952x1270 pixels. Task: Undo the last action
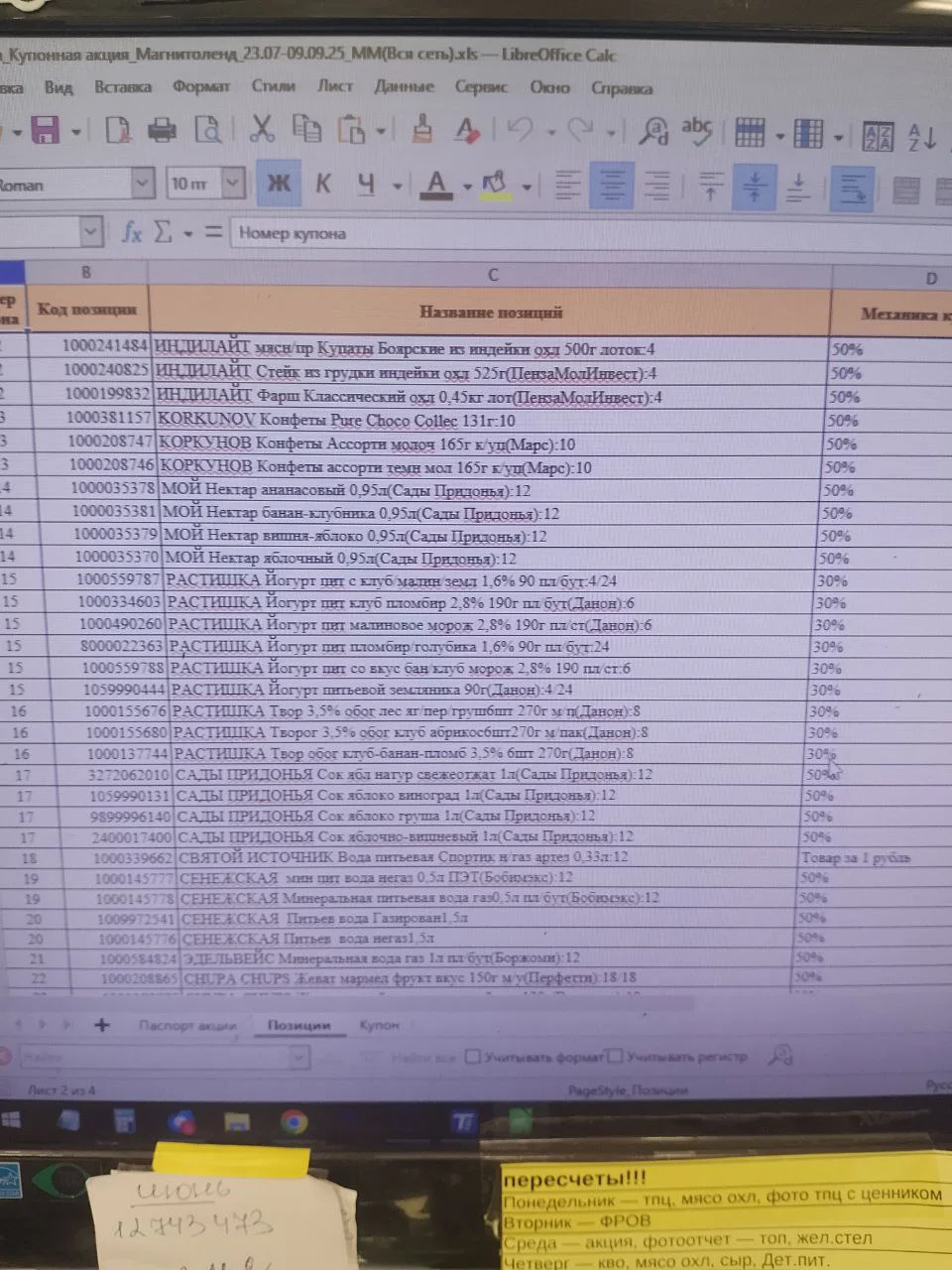pos(520,129)
